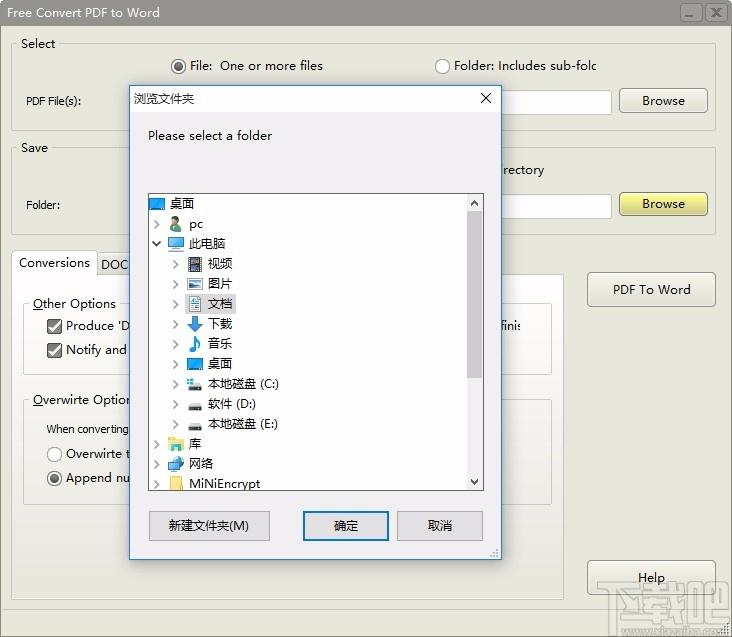Click the 库 libraries icon
Screen dimensions: 732x637
click(x=176, y=444)
